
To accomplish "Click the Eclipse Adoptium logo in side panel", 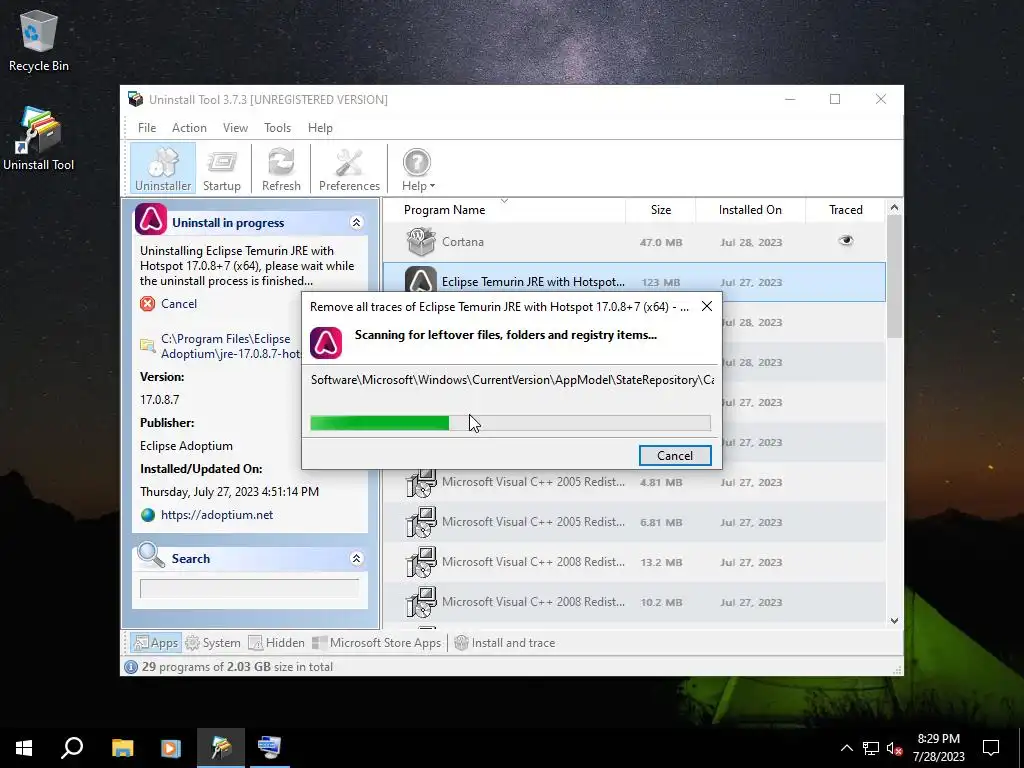I will (151, 219).
